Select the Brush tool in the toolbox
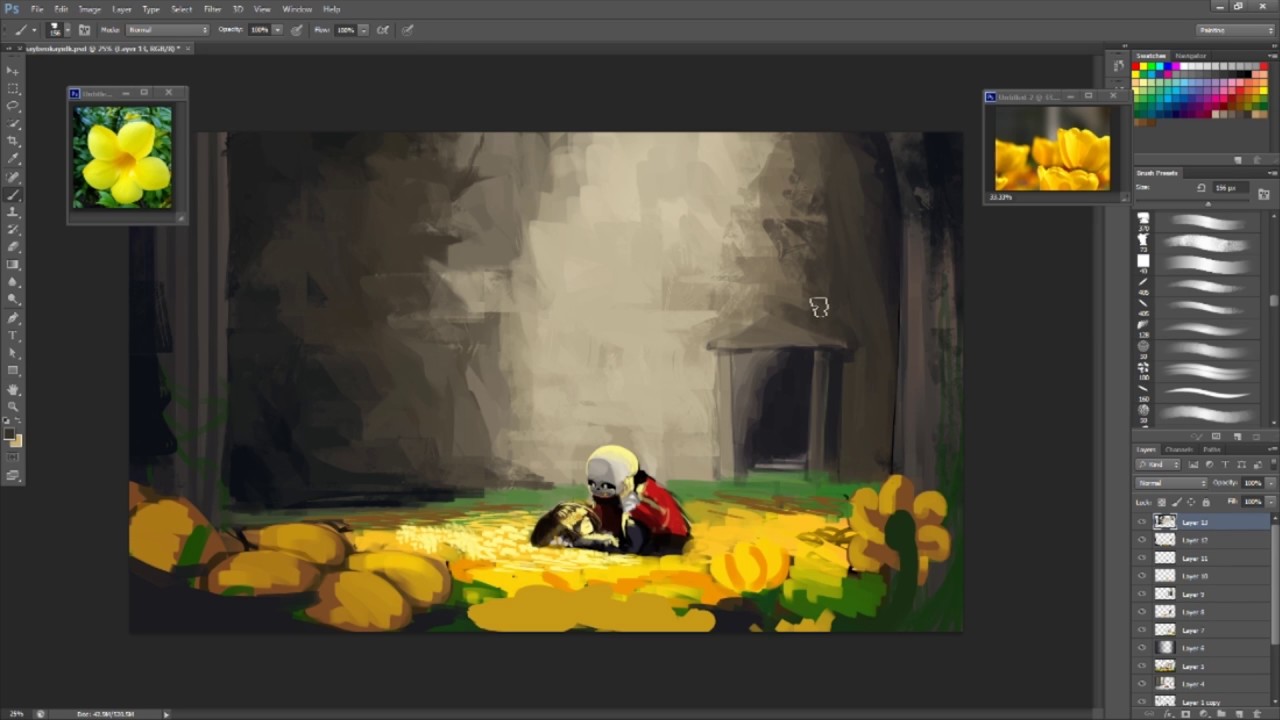The height and width of the screenshot is (720, 1280). [13, 194]
